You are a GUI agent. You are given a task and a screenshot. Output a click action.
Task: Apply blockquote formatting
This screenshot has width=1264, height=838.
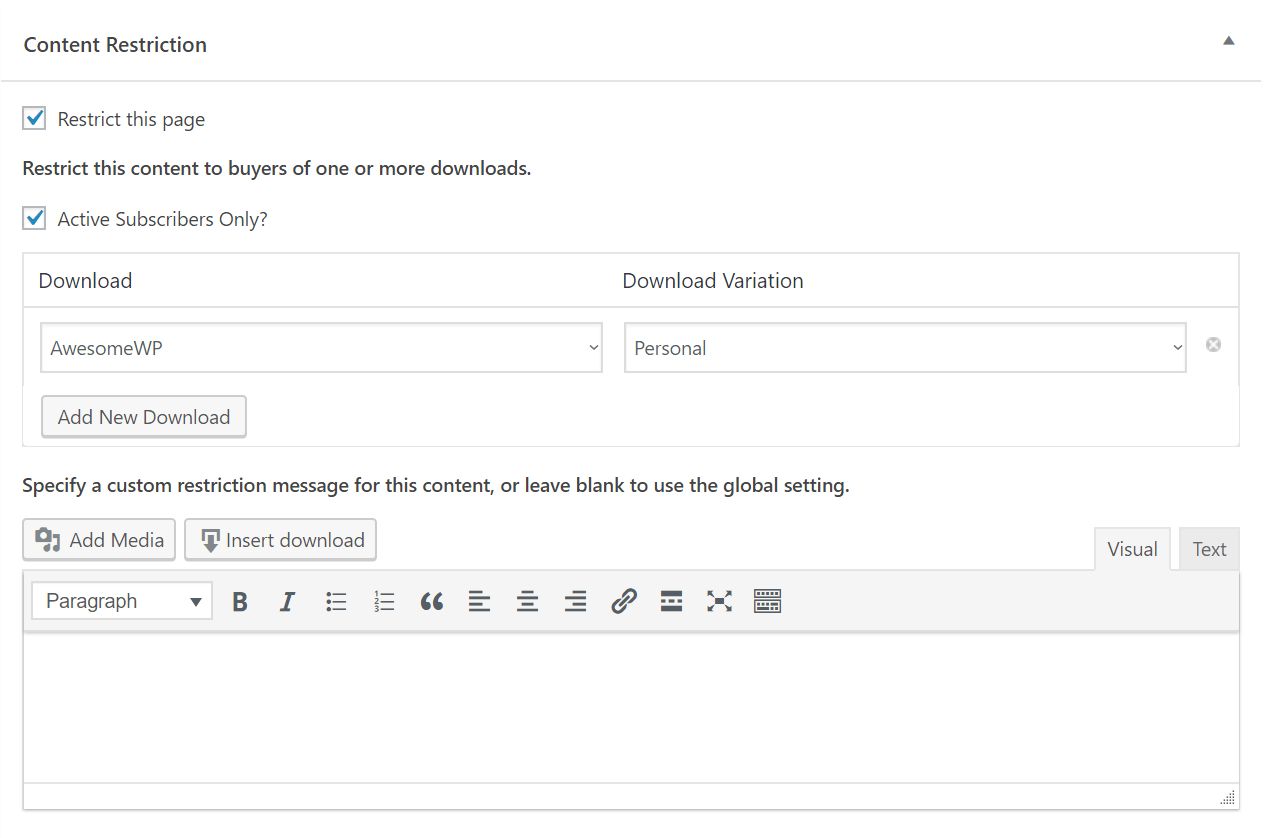click(x=432, y=601)
